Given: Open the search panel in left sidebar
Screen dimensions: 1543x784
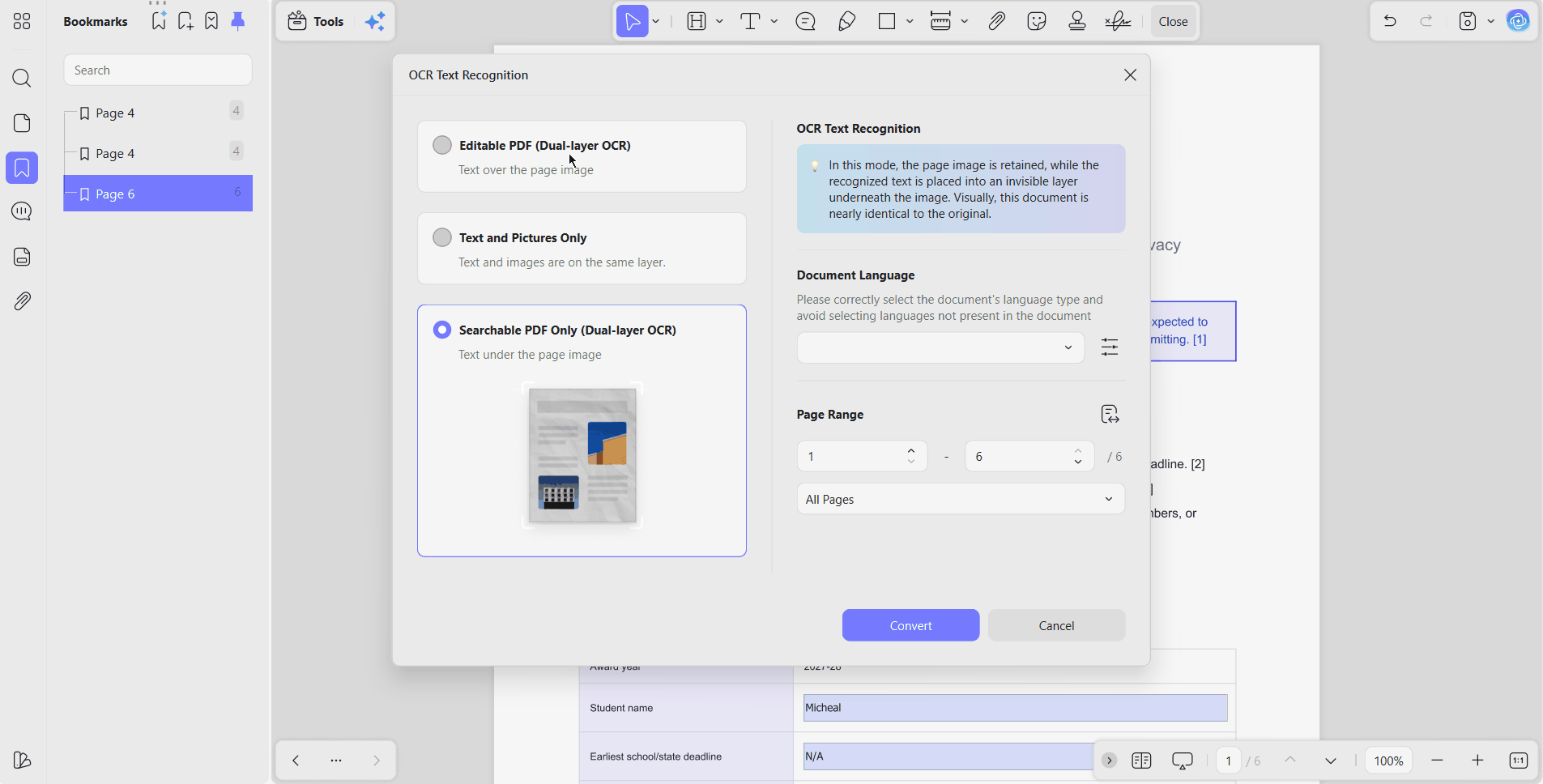Looking at the screenshot, I should (x=22, y=79).
